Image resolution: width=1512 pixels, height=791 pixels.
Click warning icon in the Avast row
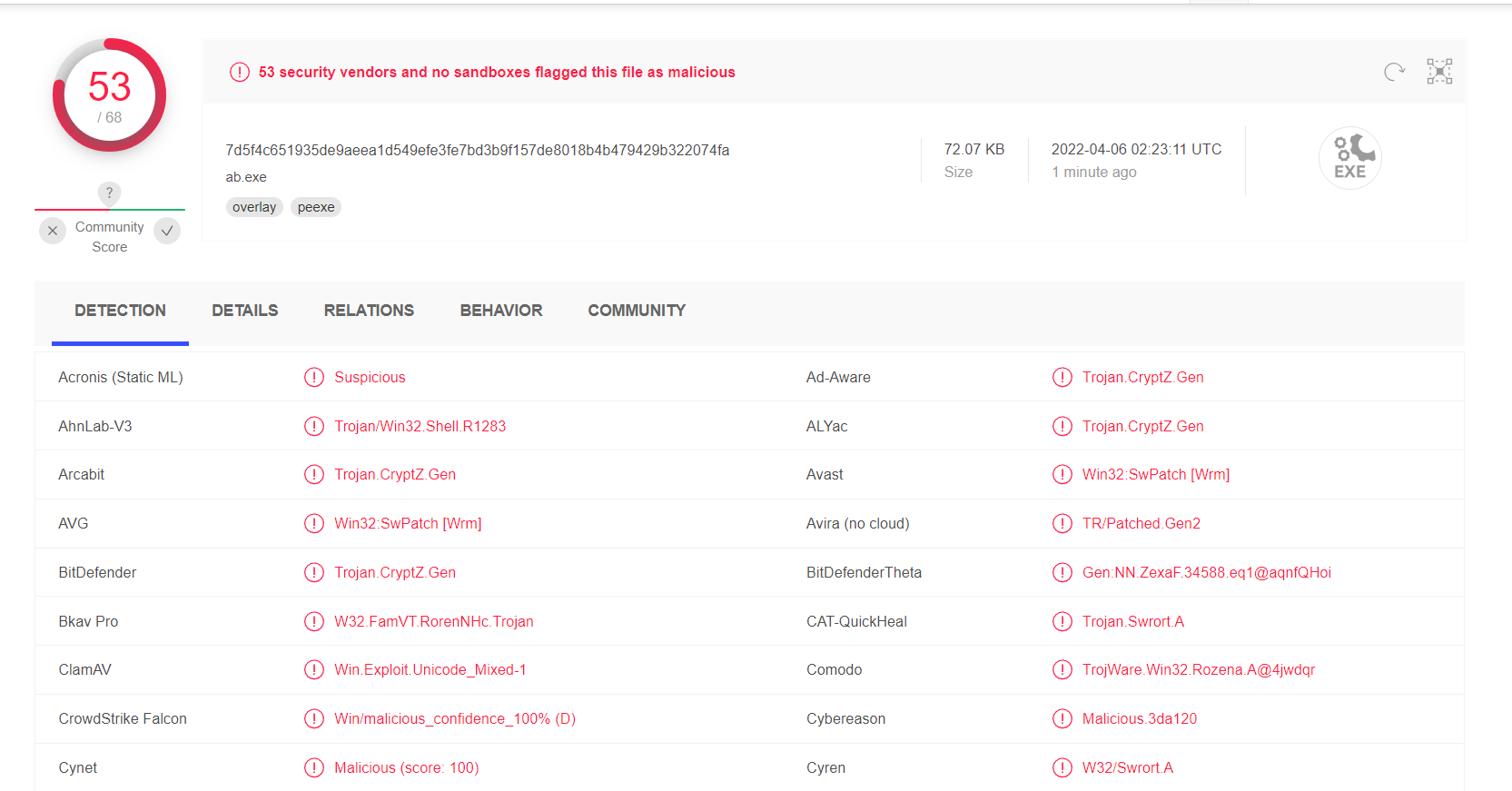pyautogui.click(x=1062, y=474)
